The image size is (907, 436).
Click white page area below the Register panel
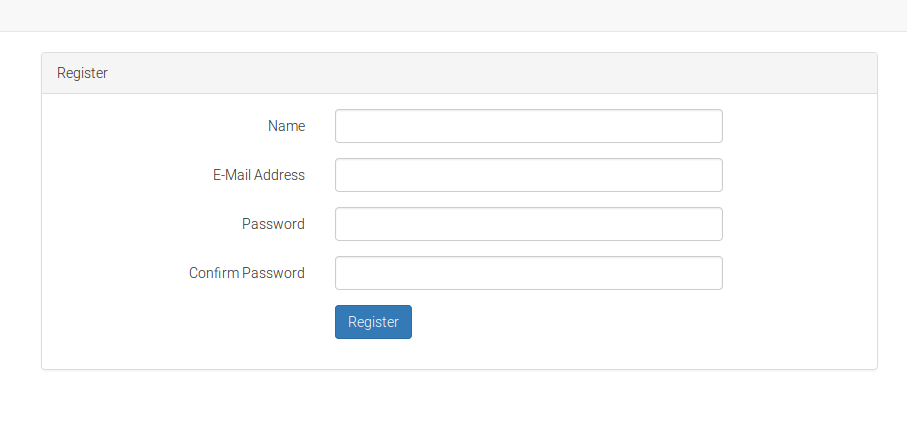coord(453,405)
